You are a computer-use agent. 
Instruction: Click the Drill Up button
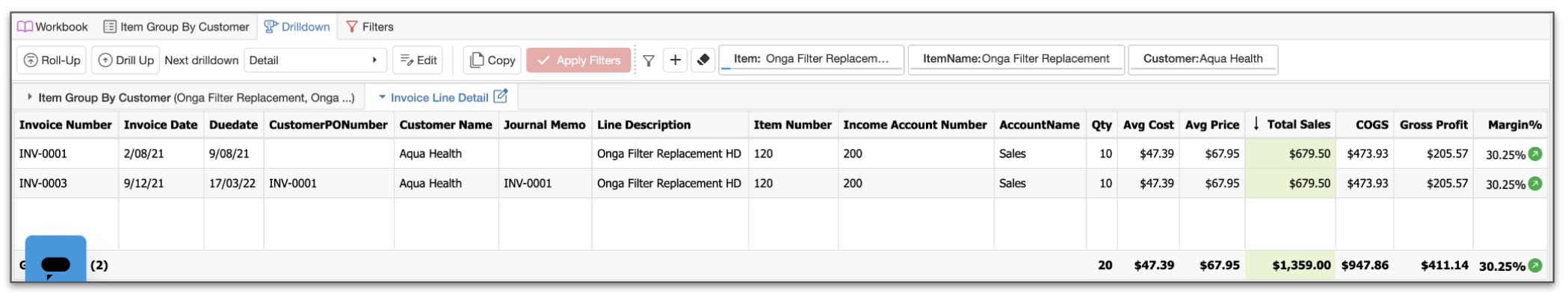pos(126,60)
